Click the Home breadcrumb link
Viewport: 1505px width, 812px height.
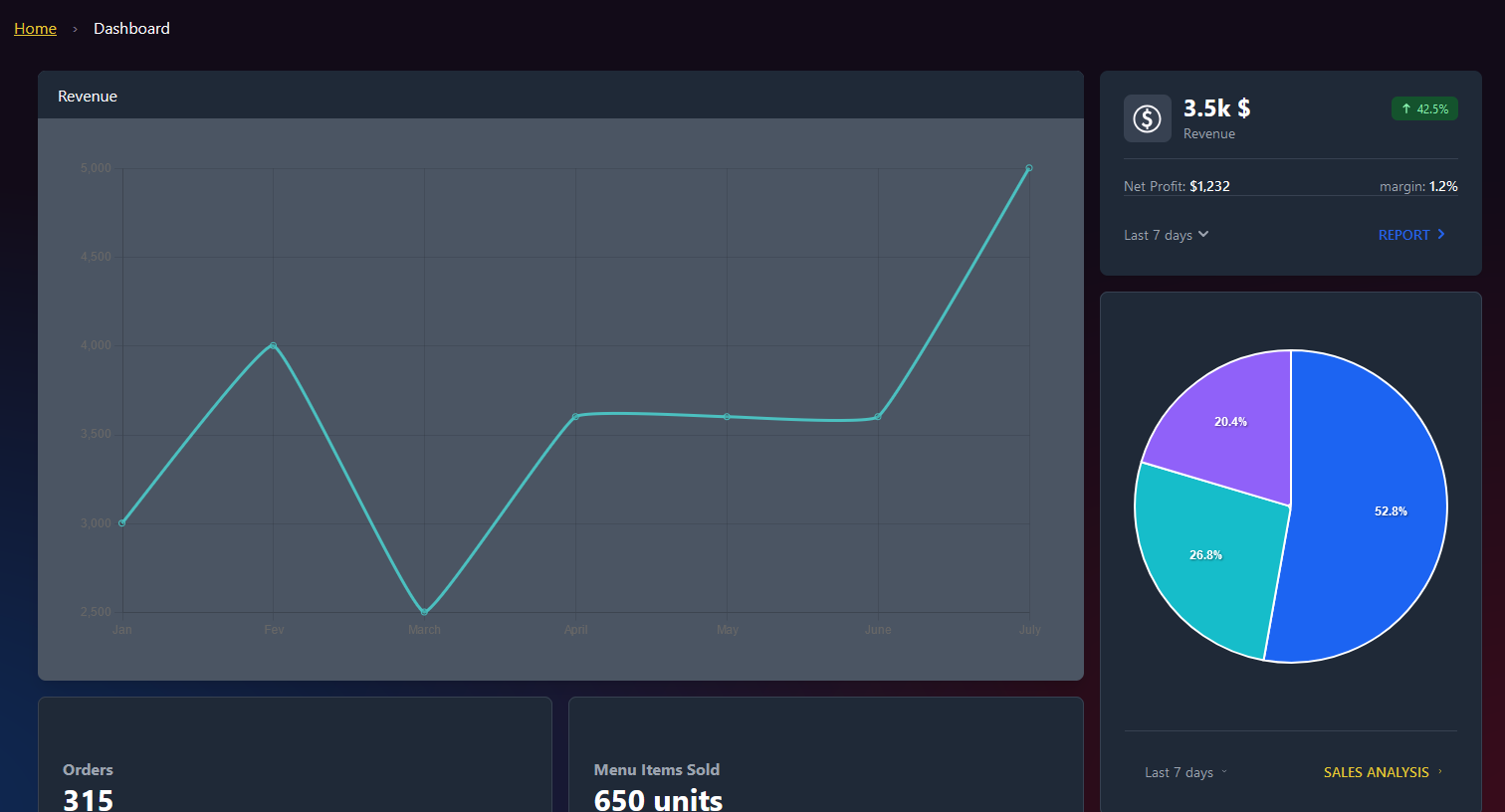35,29
